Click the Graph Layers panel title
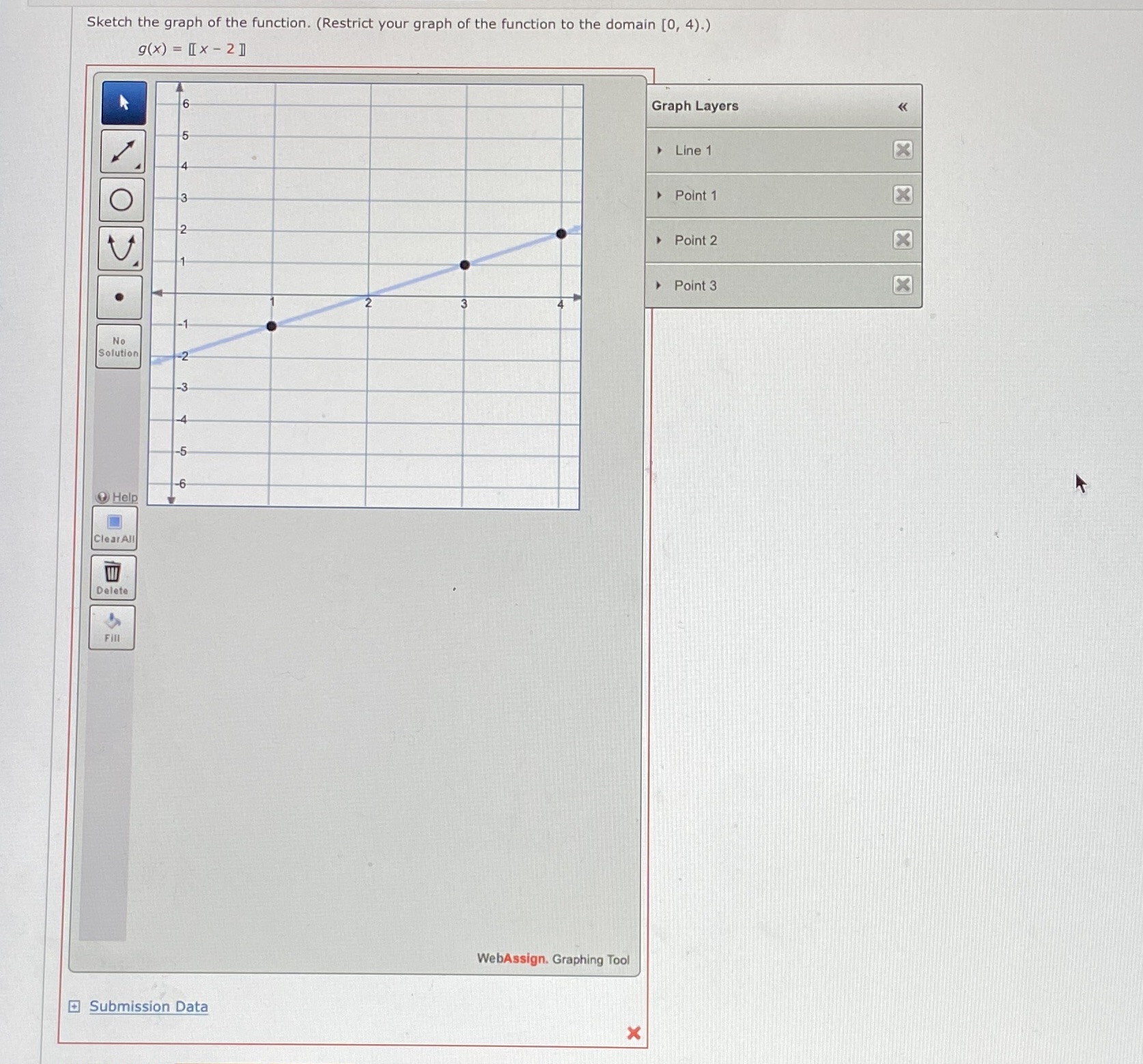The height and width of the screenshot is (1064, 1143). pyautogui.click(x=695, y=106)
